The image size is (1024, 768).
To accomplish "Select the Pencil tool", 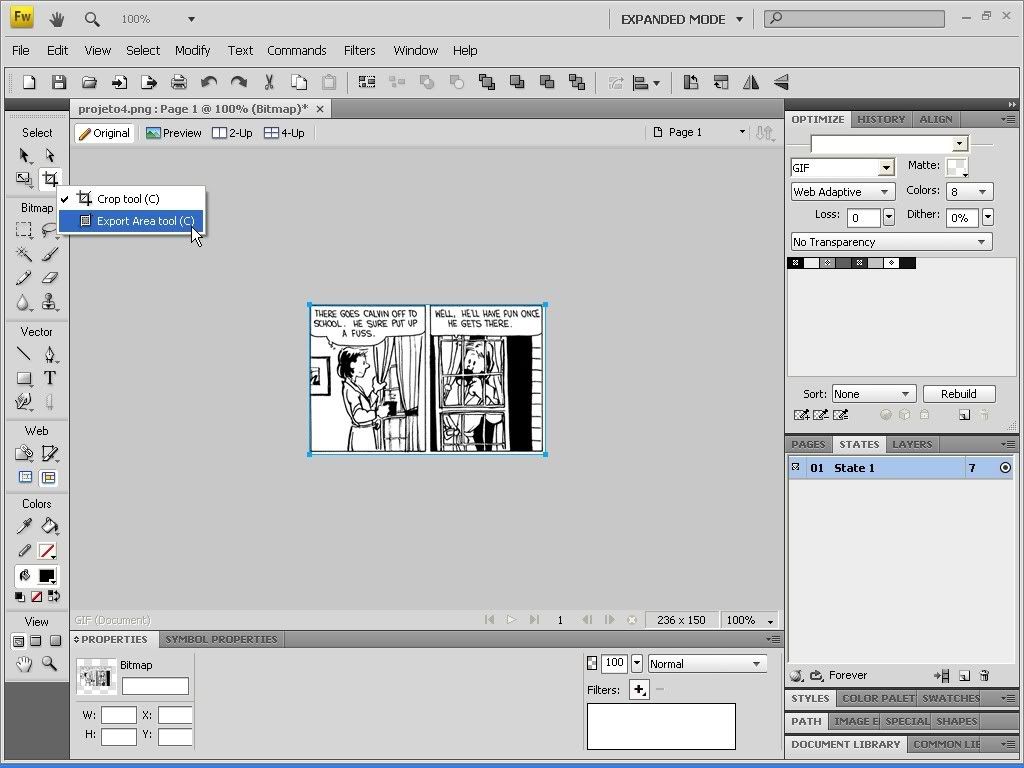I will point(24,278).
